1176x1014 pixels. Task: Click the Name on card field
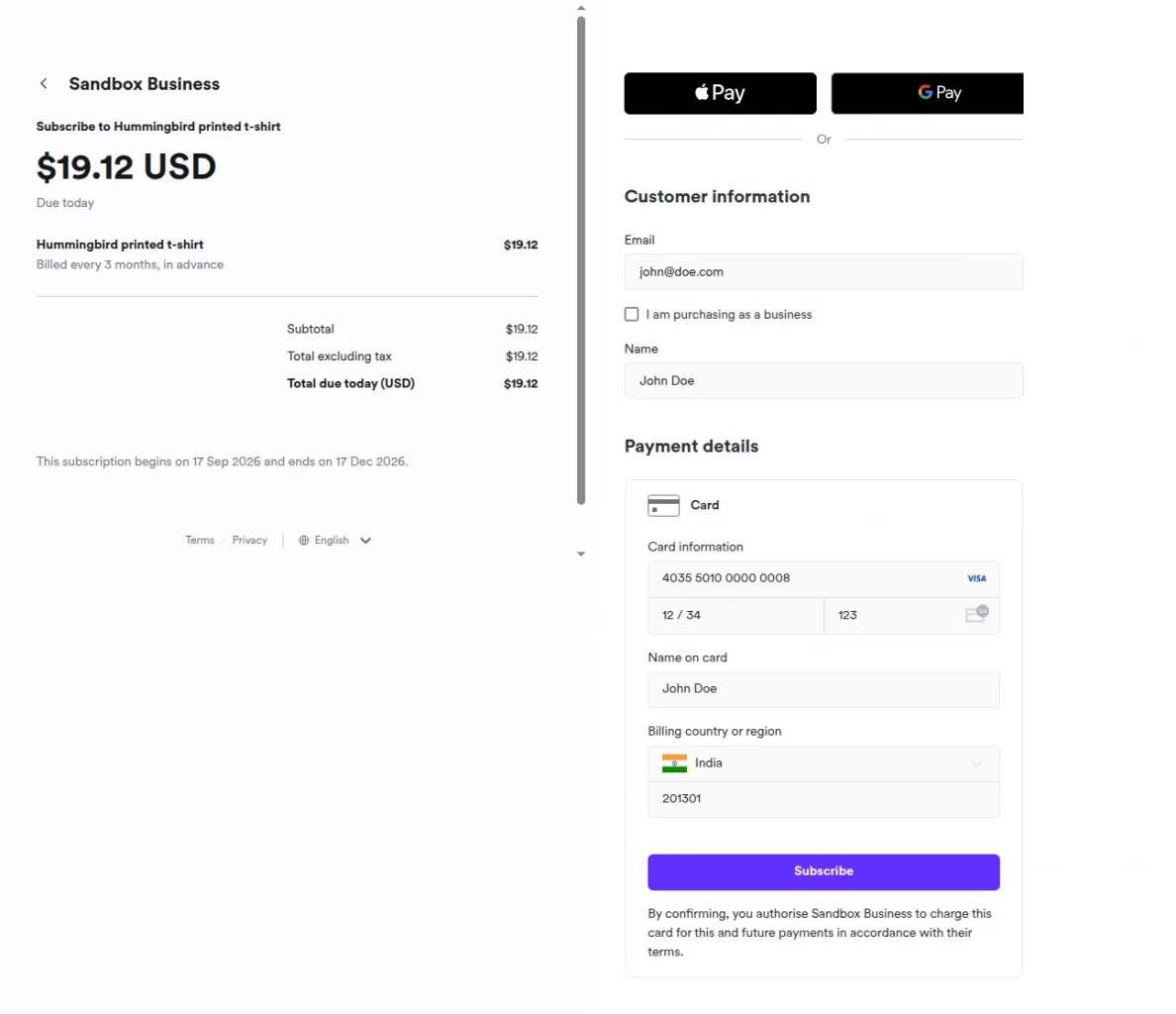pos(824,688)
